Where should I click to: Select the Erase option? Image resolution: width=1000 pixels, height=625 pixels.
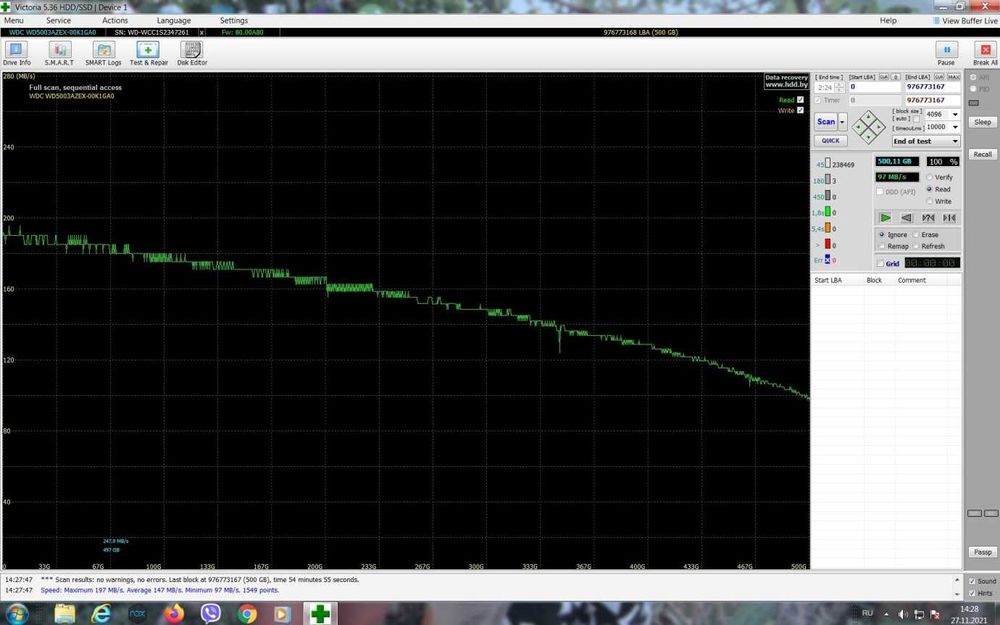coord(916,235)
